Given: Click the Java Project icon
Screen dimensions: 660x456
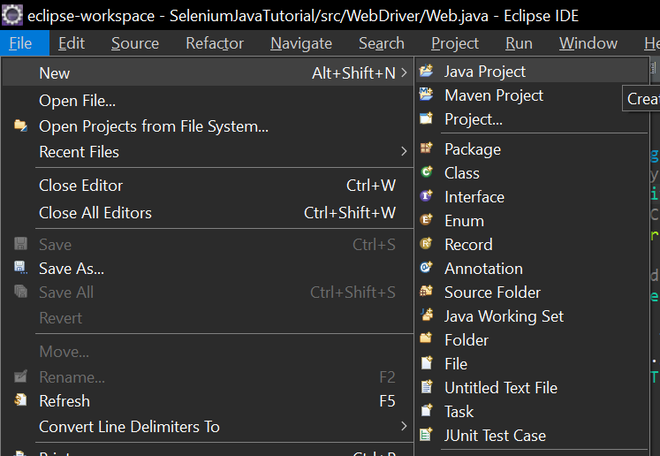Looking at the screenshot, I should pos(426,71).
